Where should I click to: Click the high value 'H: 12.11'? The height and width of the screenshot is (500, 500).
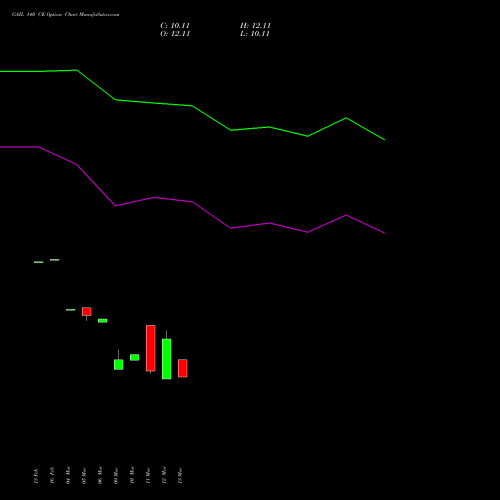click(255, 26)
